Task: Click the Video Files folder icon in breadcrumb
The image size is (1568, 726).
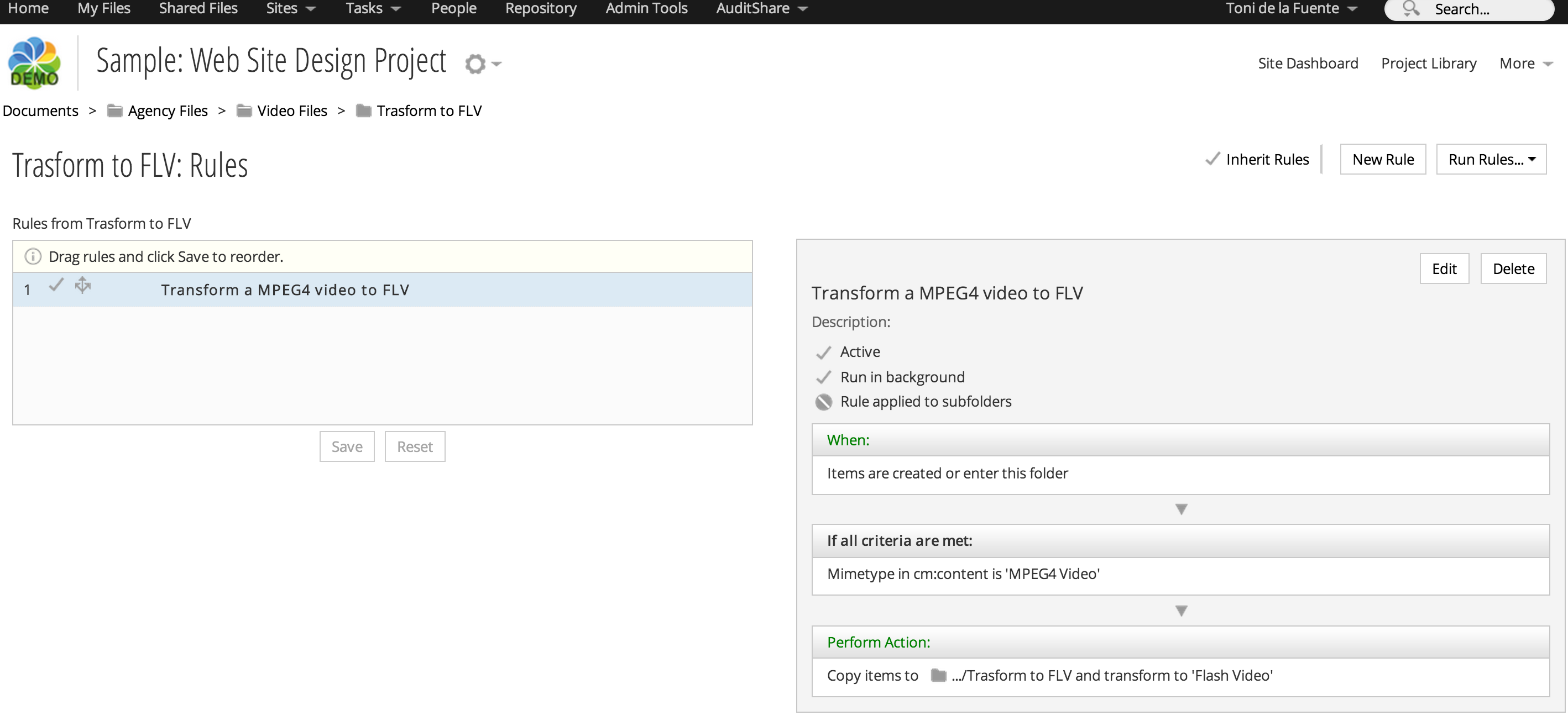Action: point(244,111)
